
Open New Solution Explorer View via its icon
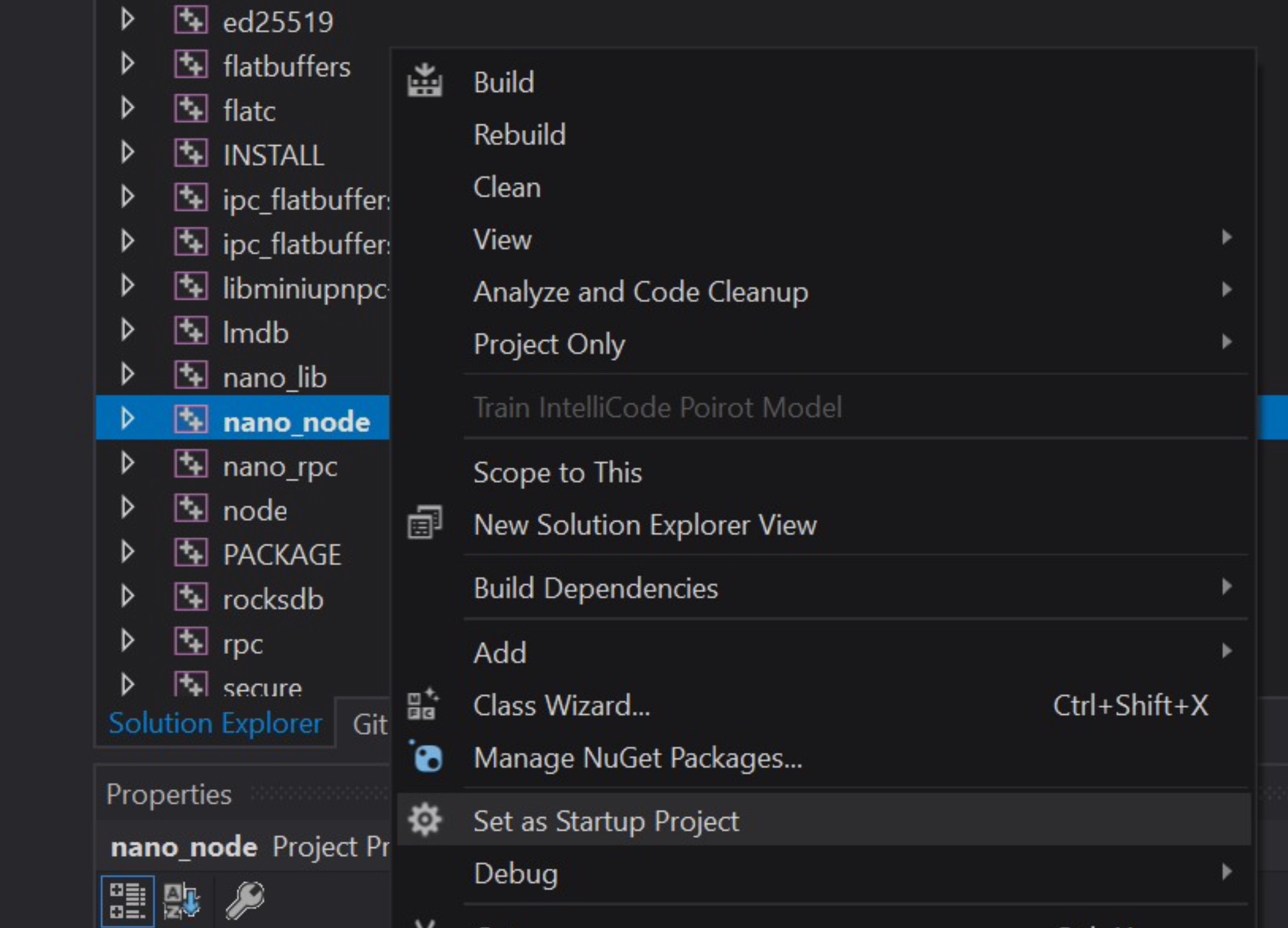(x=424, y=523)
